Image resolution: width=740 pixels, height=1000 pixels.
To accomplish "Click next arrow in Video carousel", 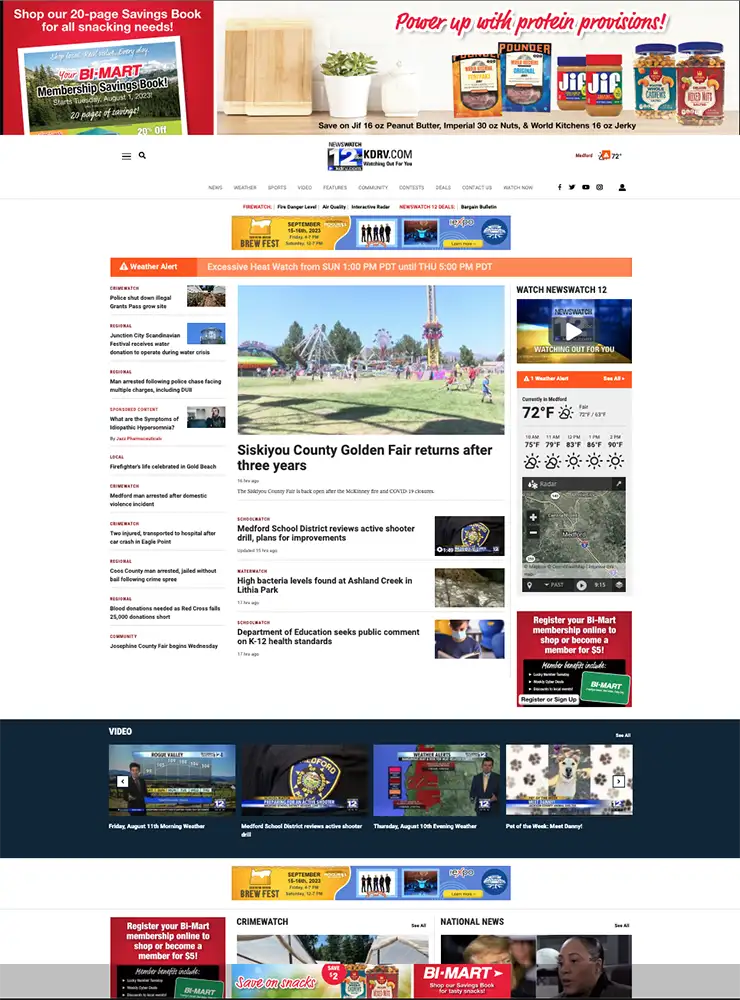I will [x=618, y=781].
